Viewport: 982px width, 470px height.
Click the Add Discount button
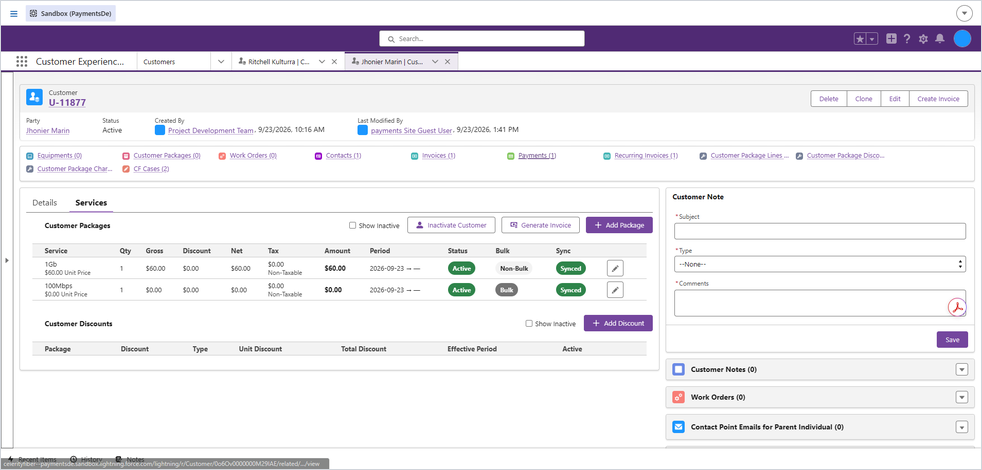[x=618, y=323]
